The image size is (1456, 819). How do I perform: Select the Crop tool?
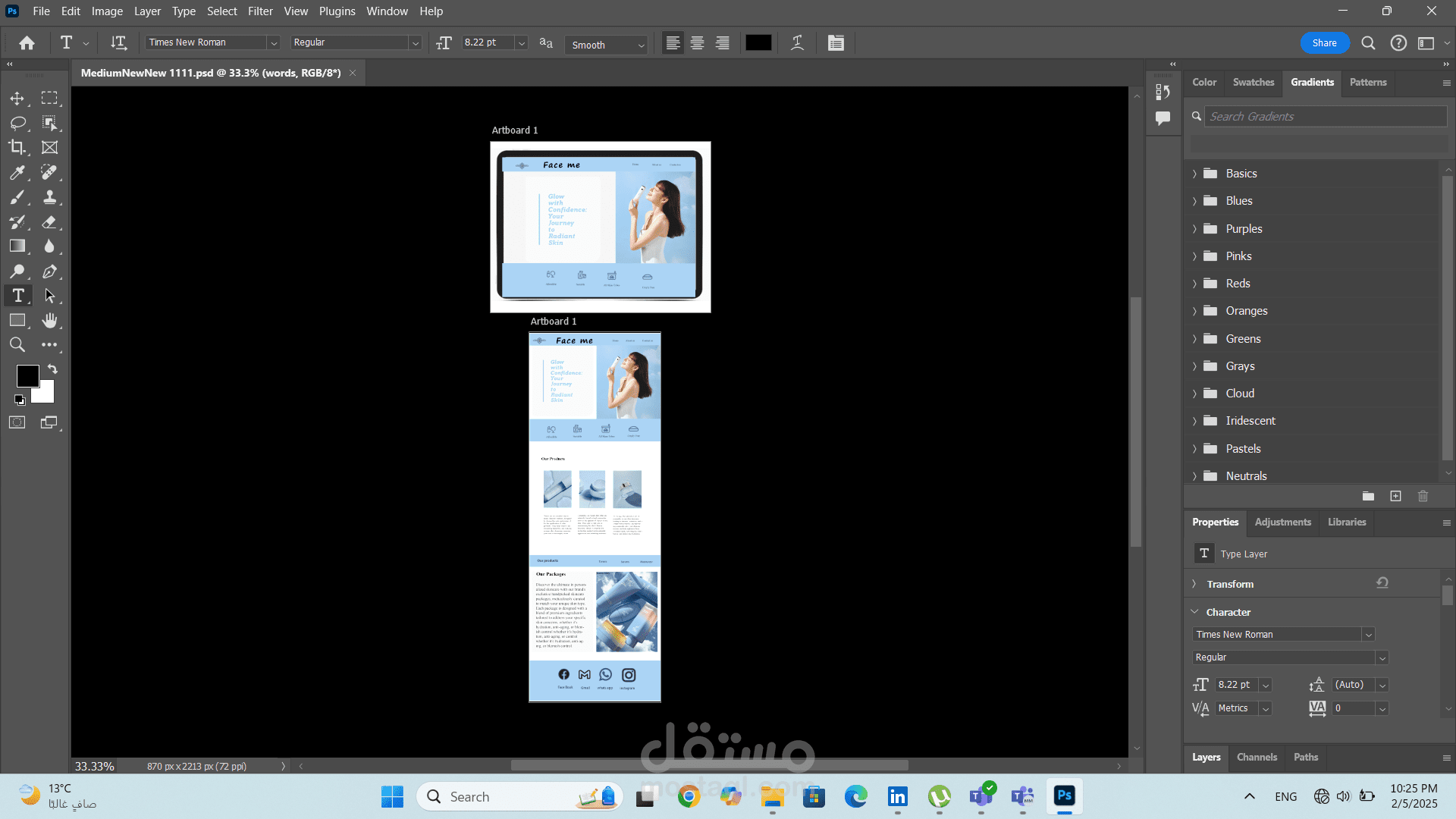[x=17, y=147]
